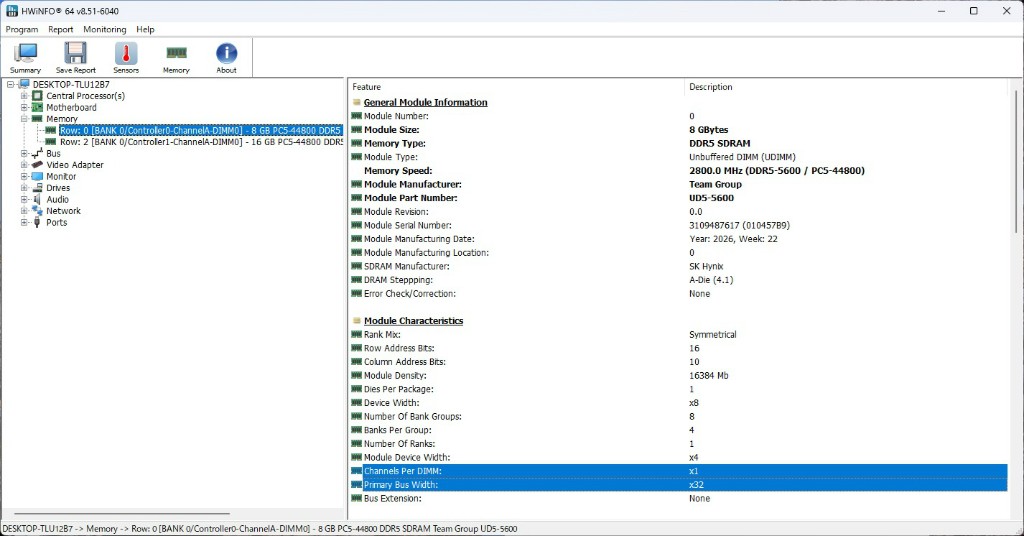This screenshot has height=536, width=1024.
Task: Select the Primary Bus Width row
Action: 679,484
